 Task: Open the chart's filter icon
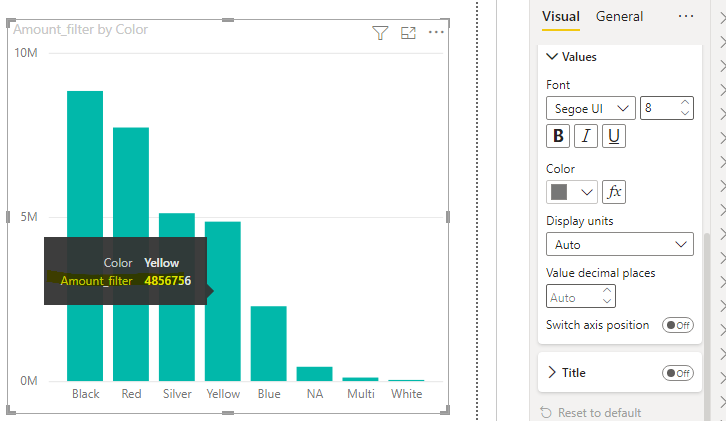[380, 33]
